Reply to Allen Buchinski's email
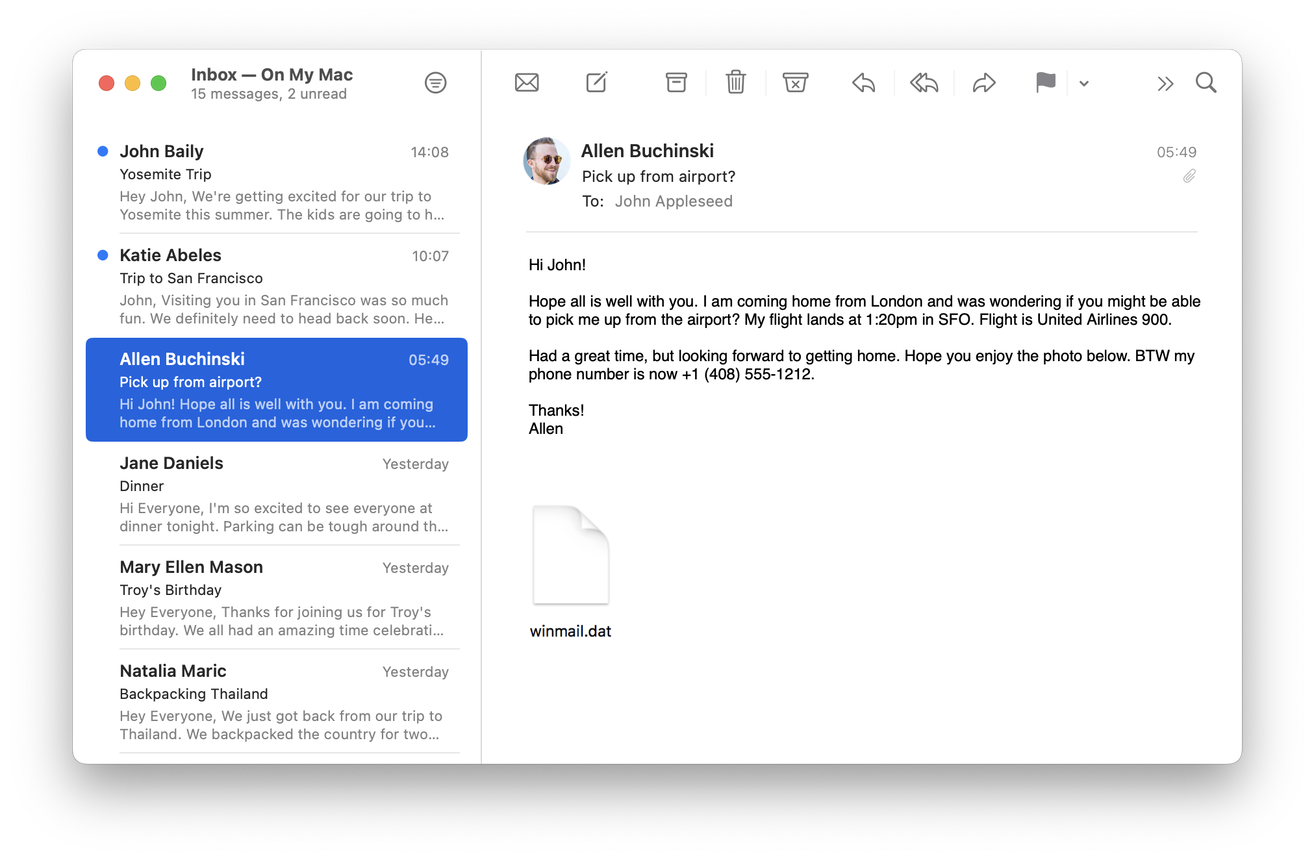The width and height of the screenshot is (1315, 860). 864,83
